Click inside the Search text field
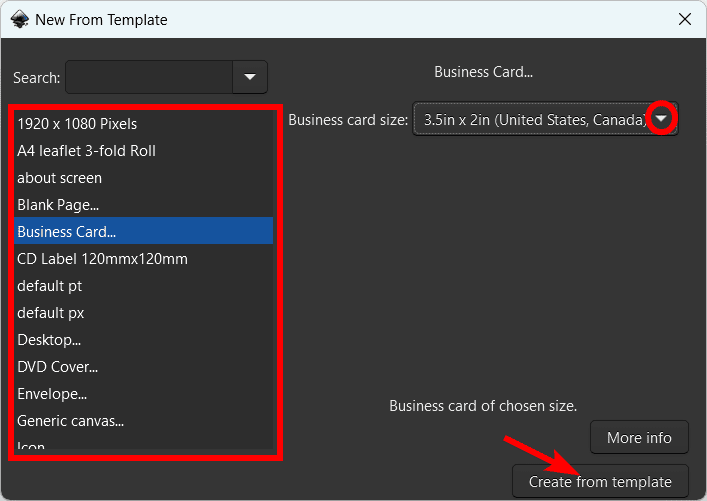 [x=149, y=76]
